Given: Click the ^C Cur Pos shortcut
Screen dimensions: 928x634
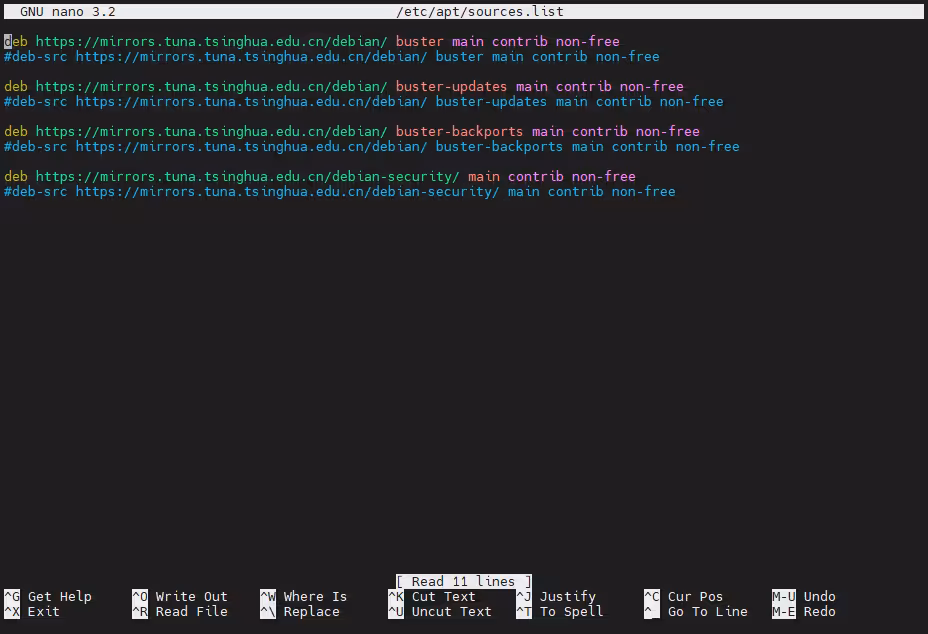Looking at the screenshot, I should (684, 596).
